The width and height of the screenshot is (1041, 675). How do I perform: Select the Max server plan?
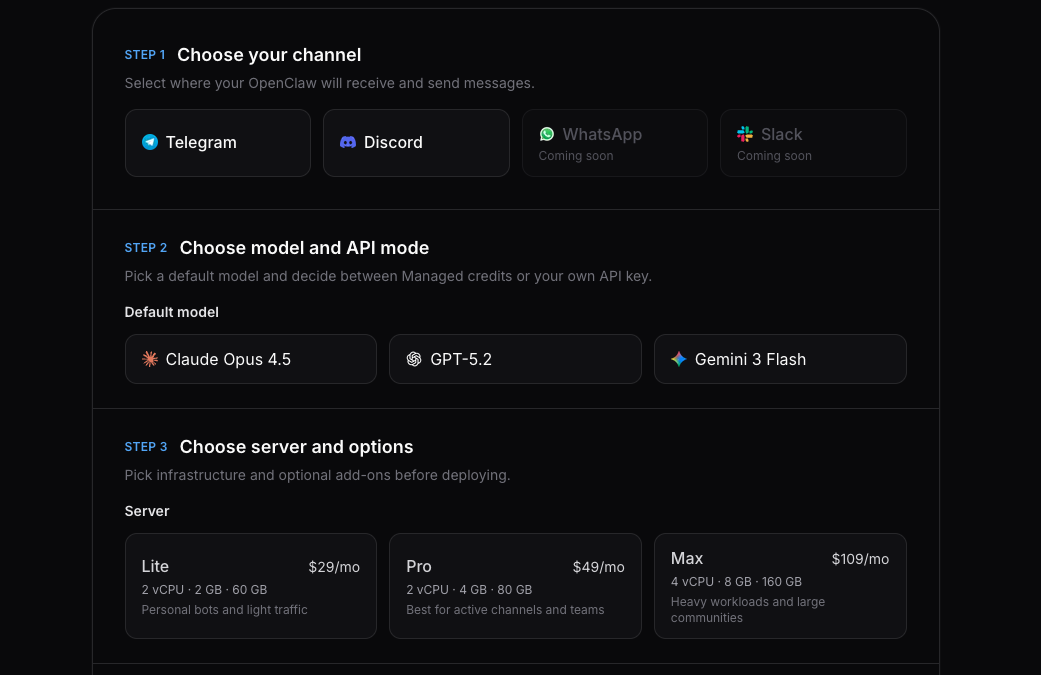click(780, 586)
